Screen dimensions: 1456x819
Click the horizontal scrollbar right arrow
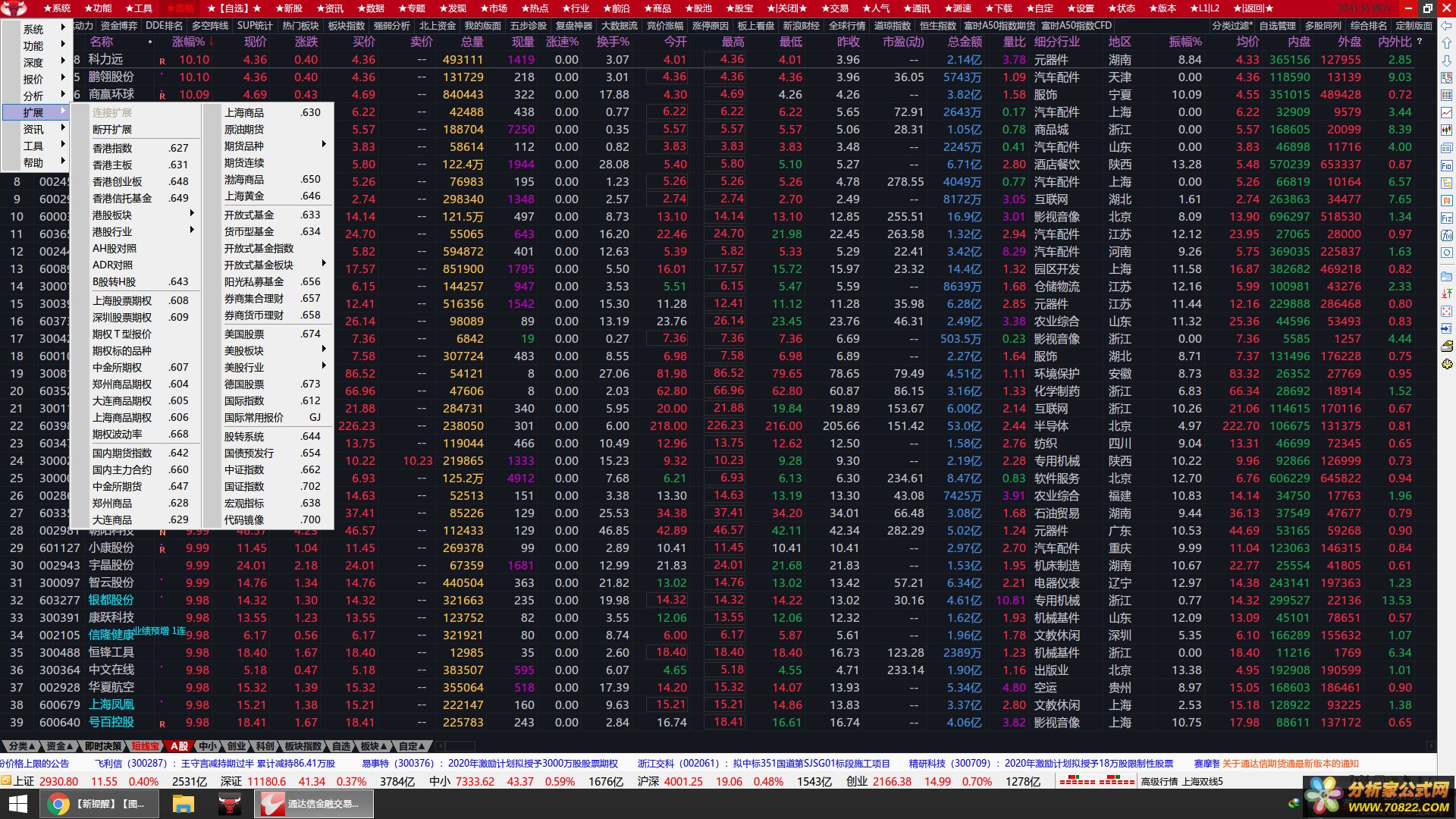1431,746
